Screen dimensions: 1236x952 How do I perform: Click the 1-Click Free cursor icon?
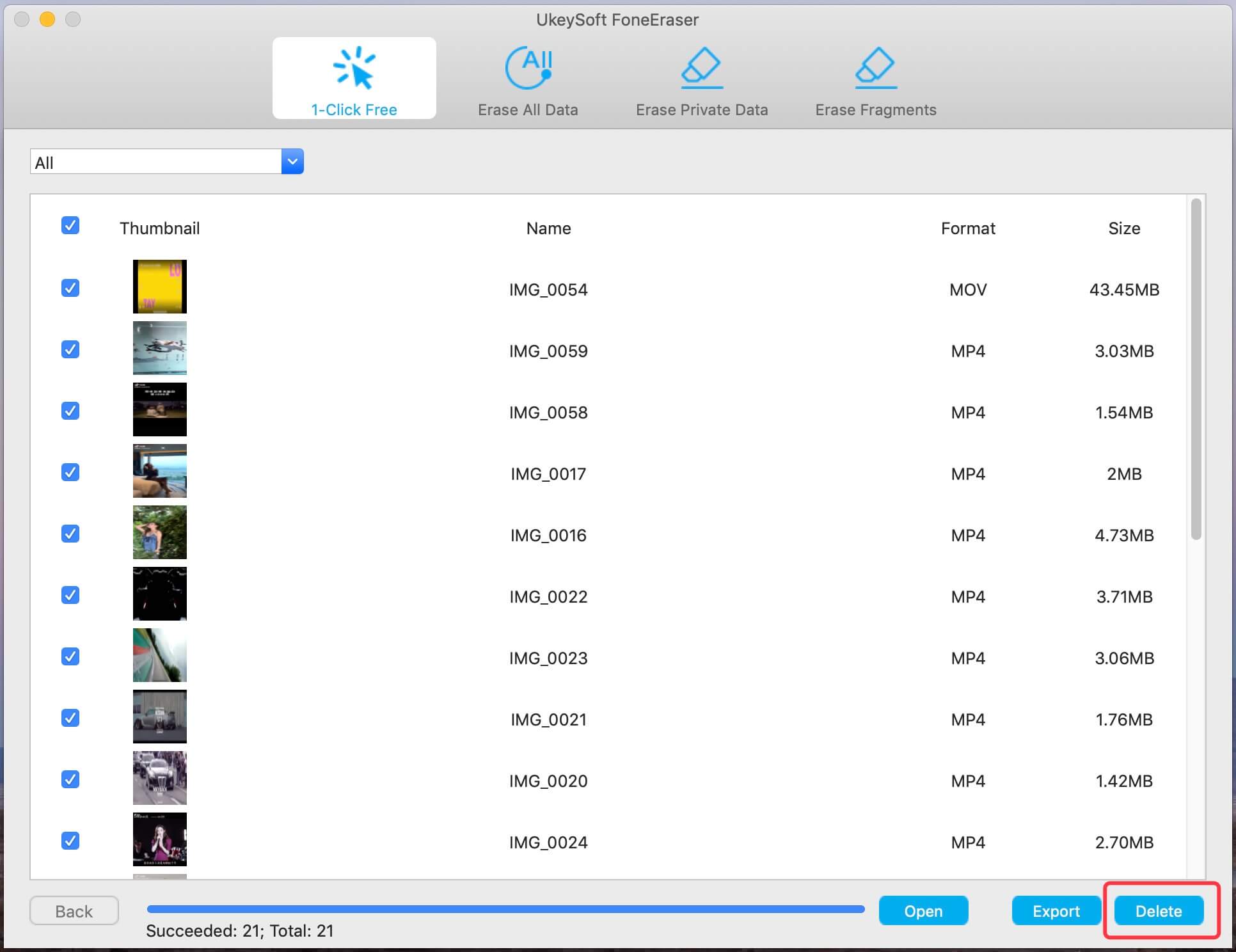pyautogui.click(x=354, y=68)
